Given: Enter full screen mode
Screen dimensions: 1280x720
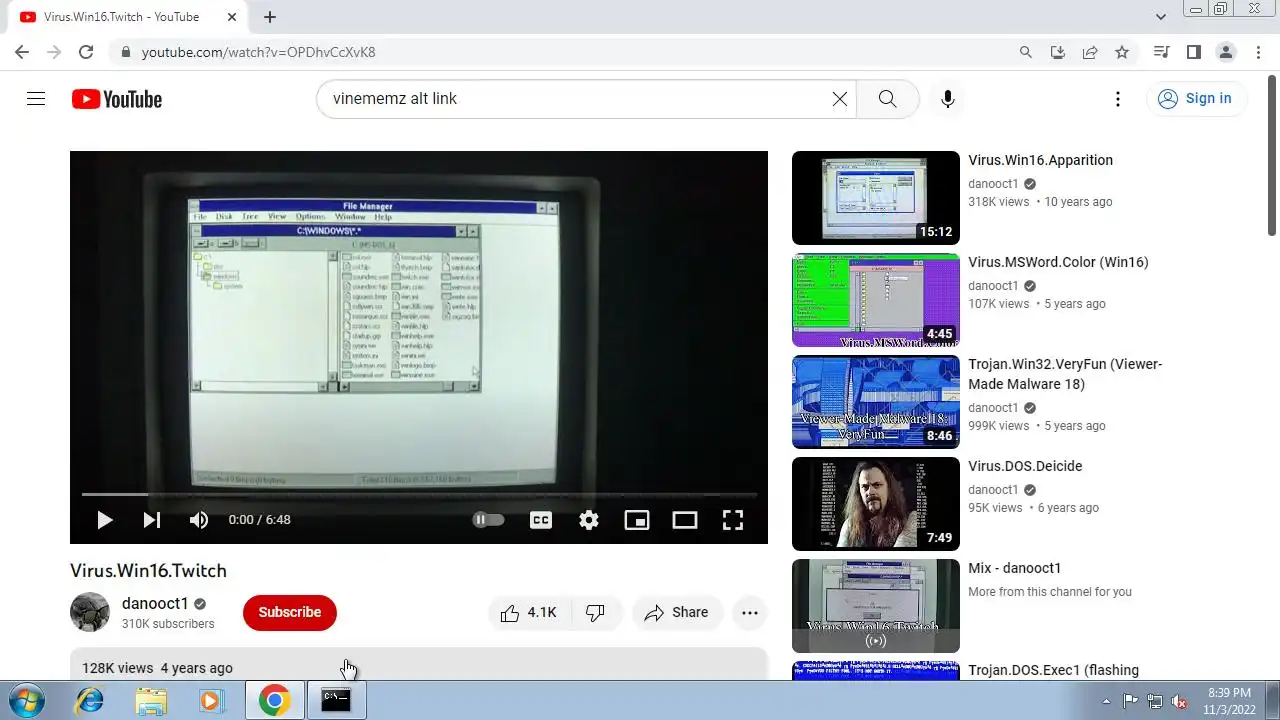Looking at the screenshot, I should [733, 520].
